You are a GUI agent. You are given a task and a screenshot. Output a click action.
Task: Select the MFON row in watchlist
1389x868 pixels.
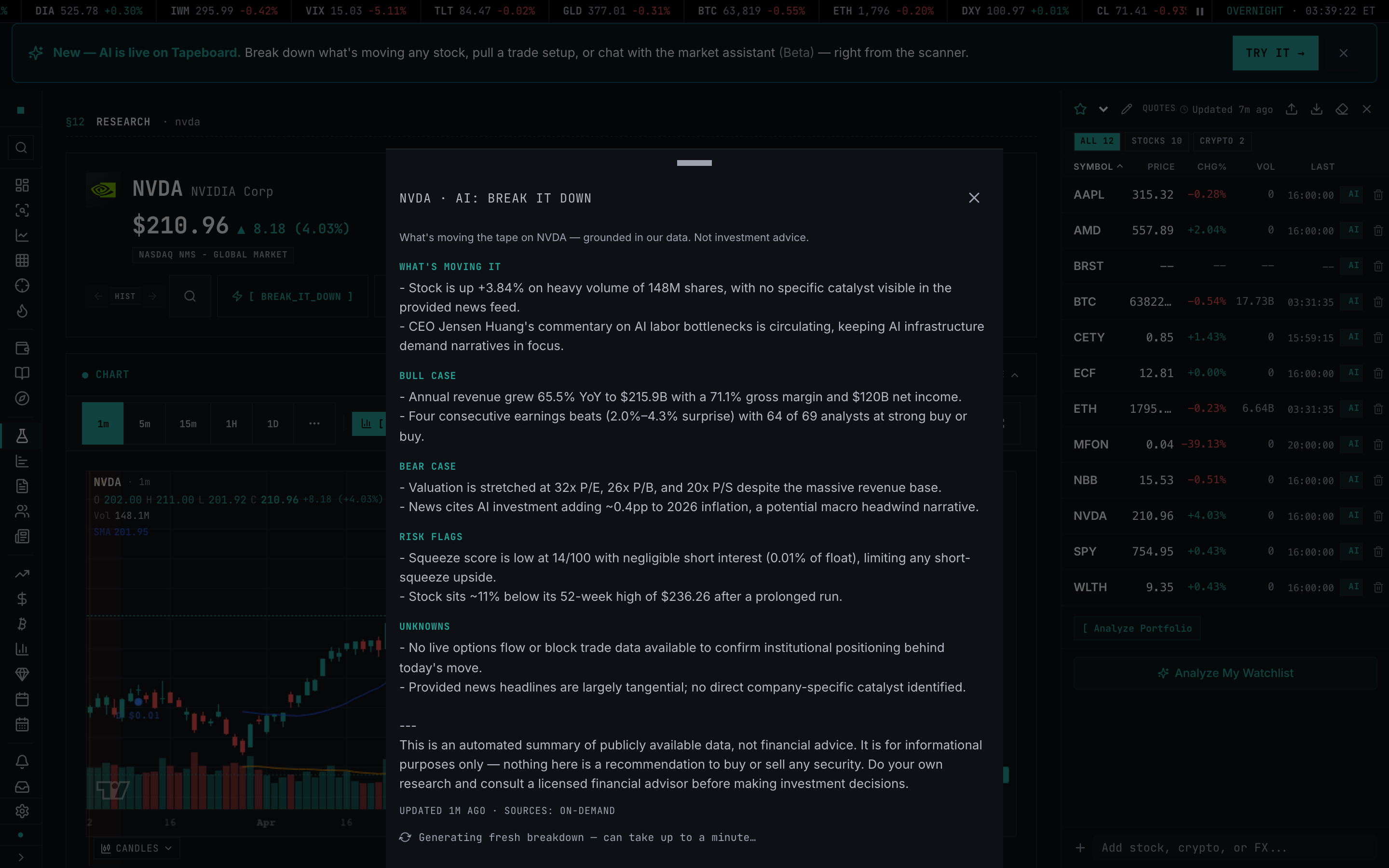[1225, 444]
